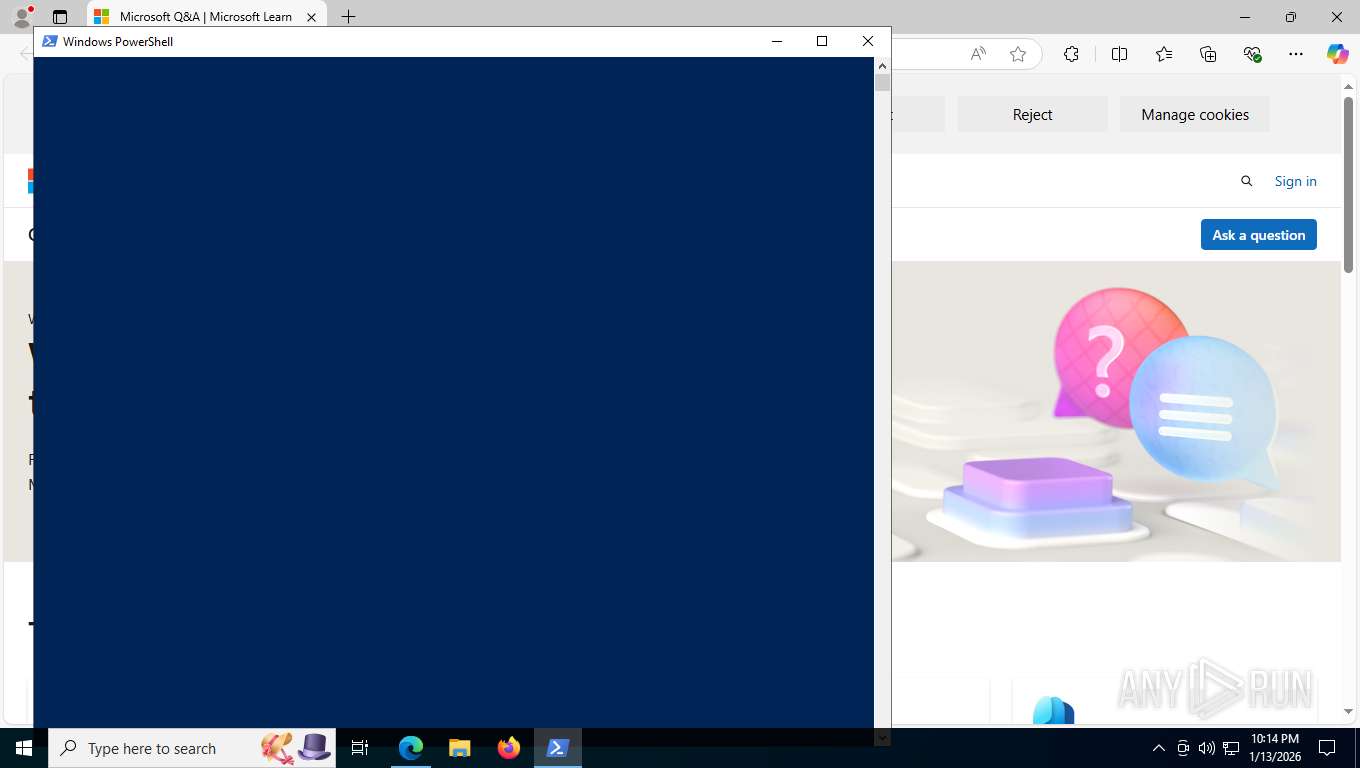
Task: Open Edge Collections icon
Action: point(1208,54)
